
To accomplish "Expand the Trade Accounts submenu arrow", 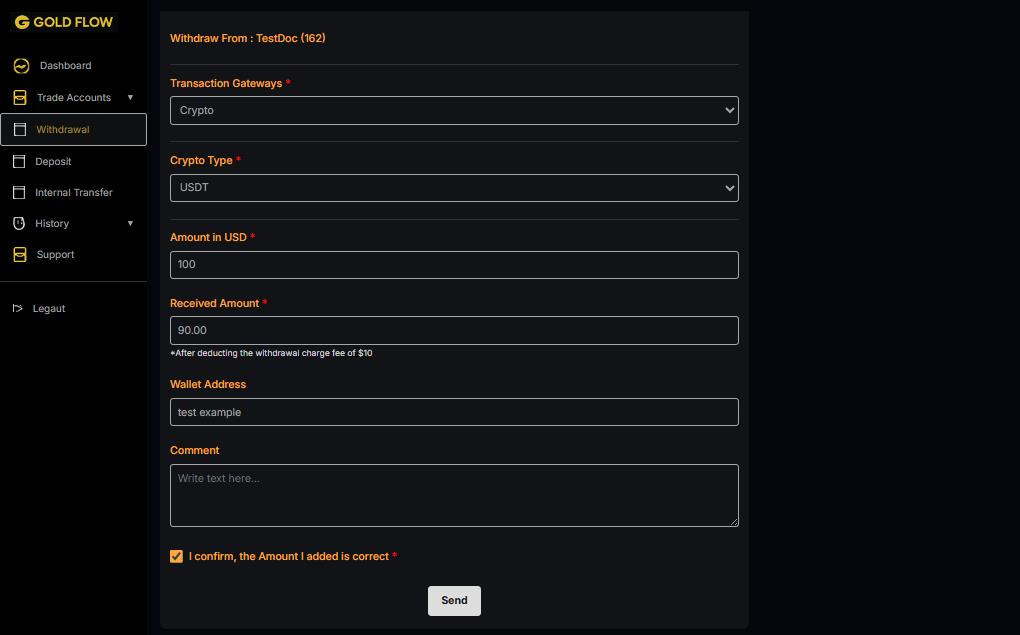I will click(x=130, y=98).
